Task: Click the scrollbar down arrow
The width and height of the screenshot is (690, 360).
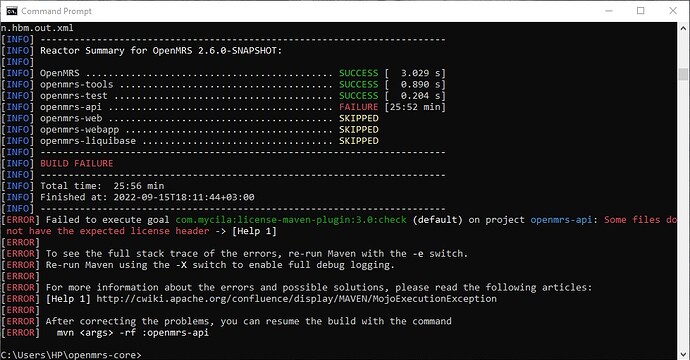Action: 683,354
